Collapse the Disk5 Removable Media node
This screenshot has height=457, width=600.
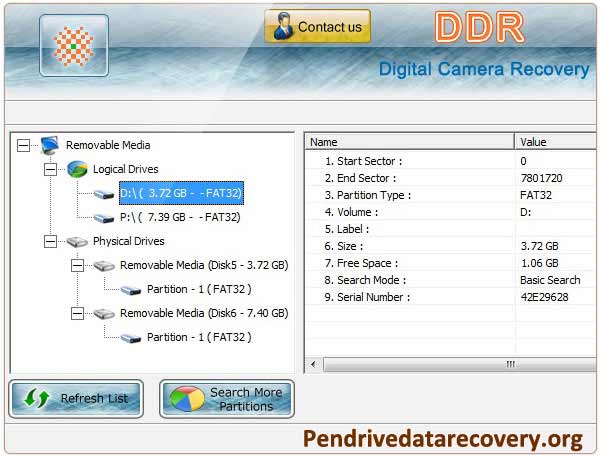77,265
